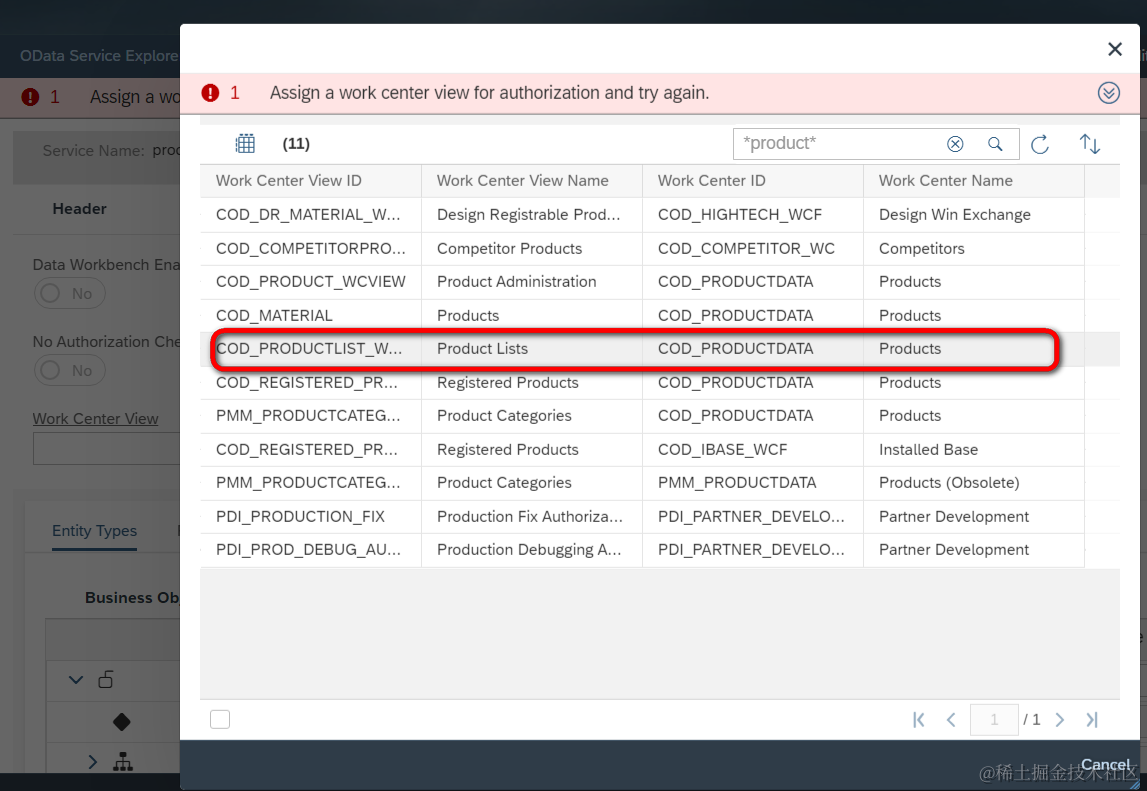Image resolution: width=1147 pixels, height=791 pixels.
Task: Select PDI_PRODUCTION_FIX view ID
Action: pos(300,517)
